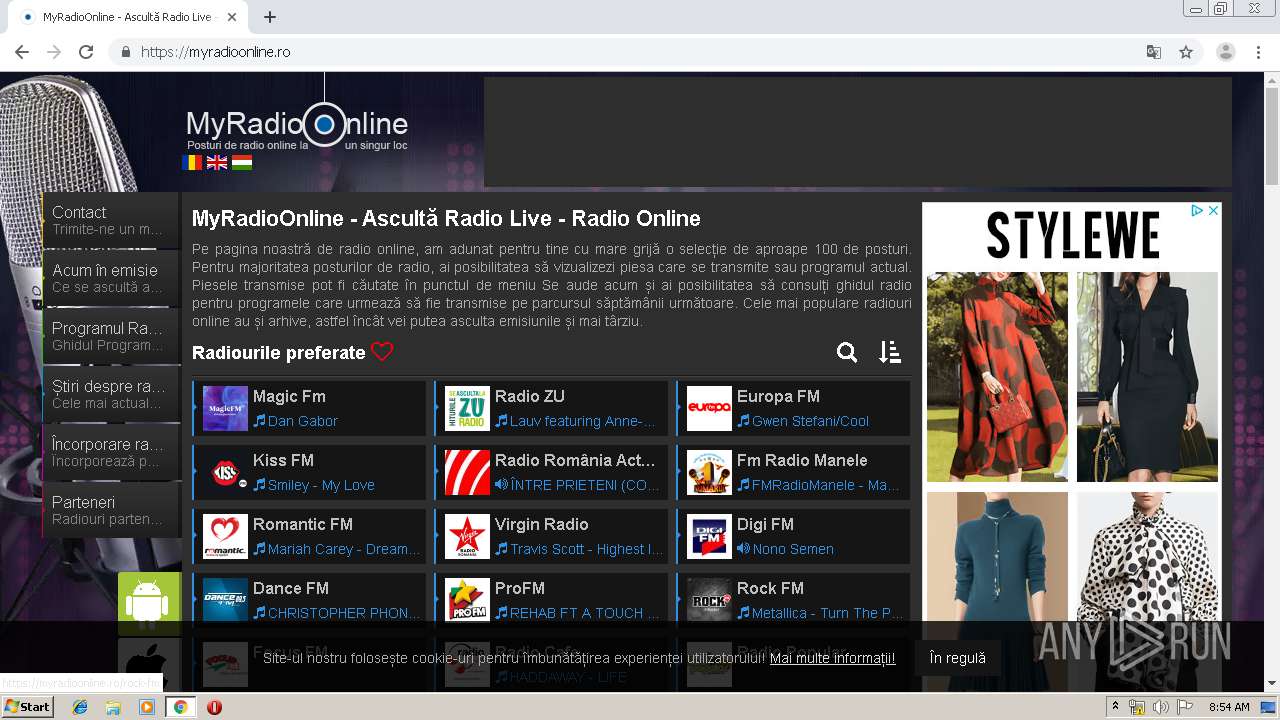Open a new browser tab
The height and width of the screenshot is (720, 1280).
[270, 17]
